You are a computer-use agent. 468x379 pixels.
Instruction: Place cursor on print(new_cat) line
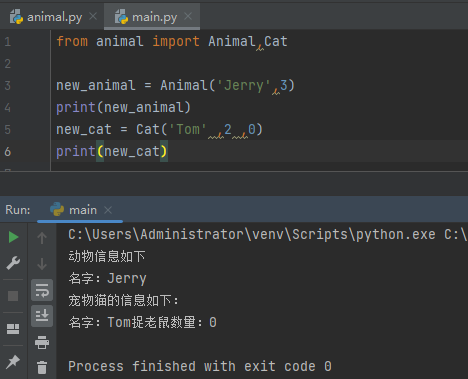pyautogui.click(x=112, y=152)
